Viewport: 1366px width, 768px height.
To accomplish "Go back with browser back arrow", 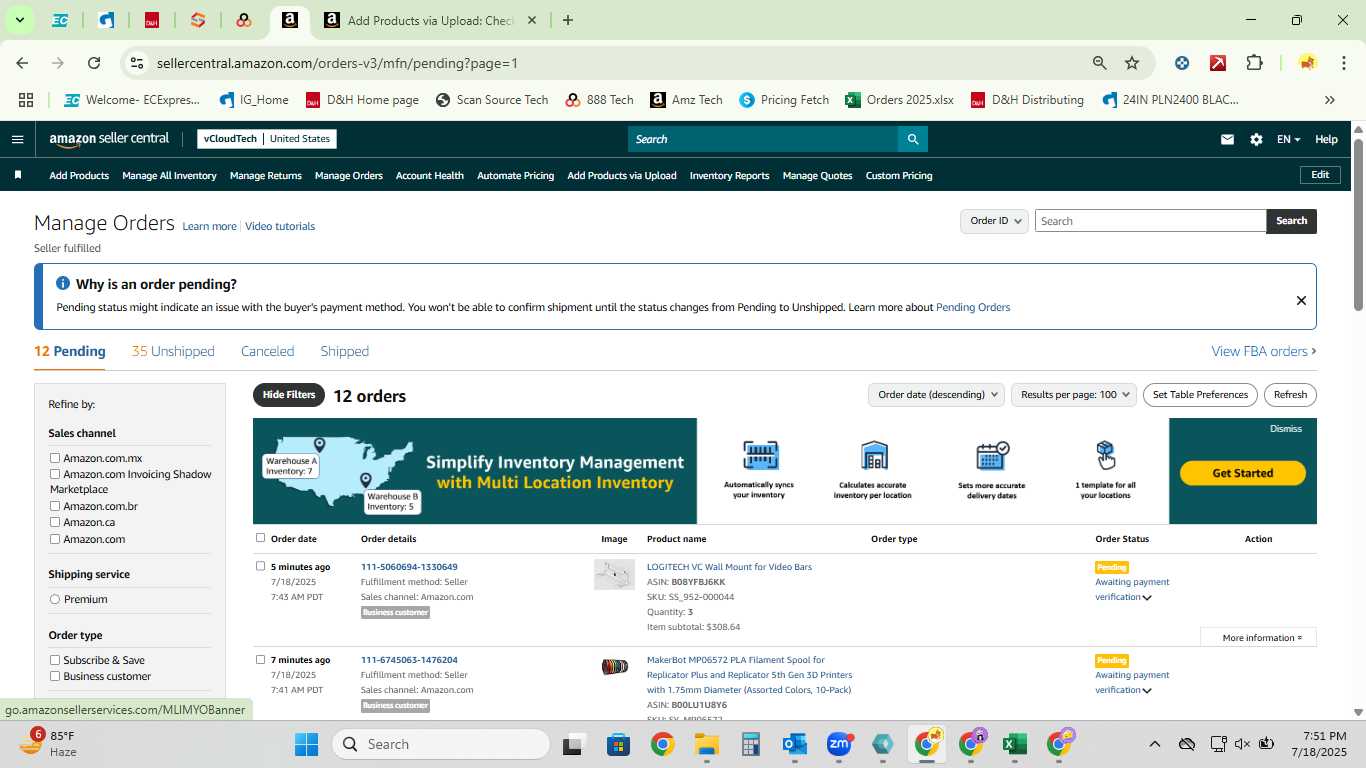I will click(22, 63).
